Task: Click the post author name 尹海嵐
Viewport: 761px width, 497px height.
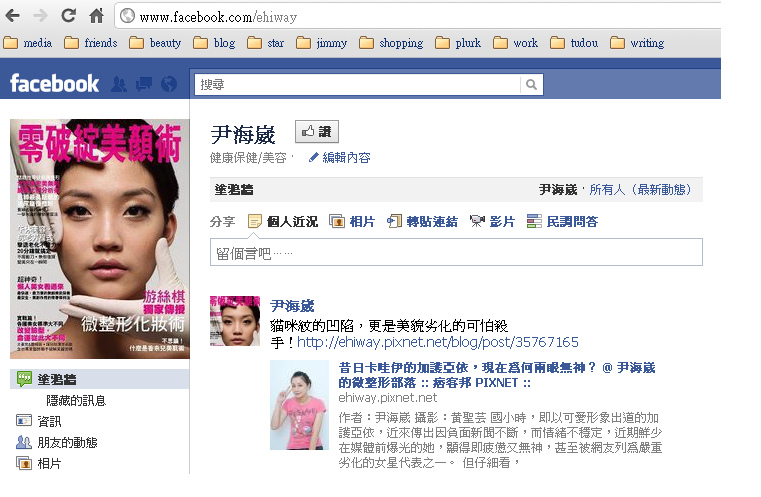Action: point(292,306)
